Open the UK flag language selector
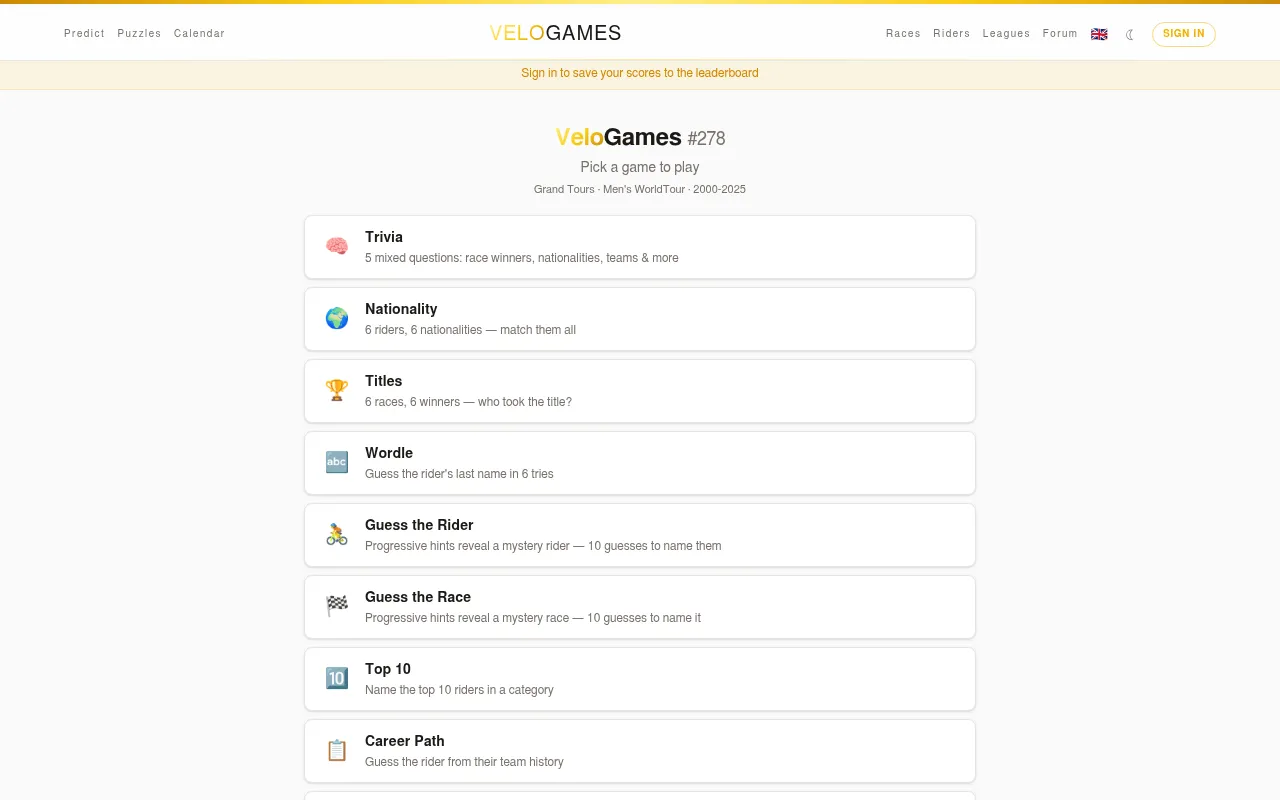This screenshot has width=1280, height=800. point(1099,34)
